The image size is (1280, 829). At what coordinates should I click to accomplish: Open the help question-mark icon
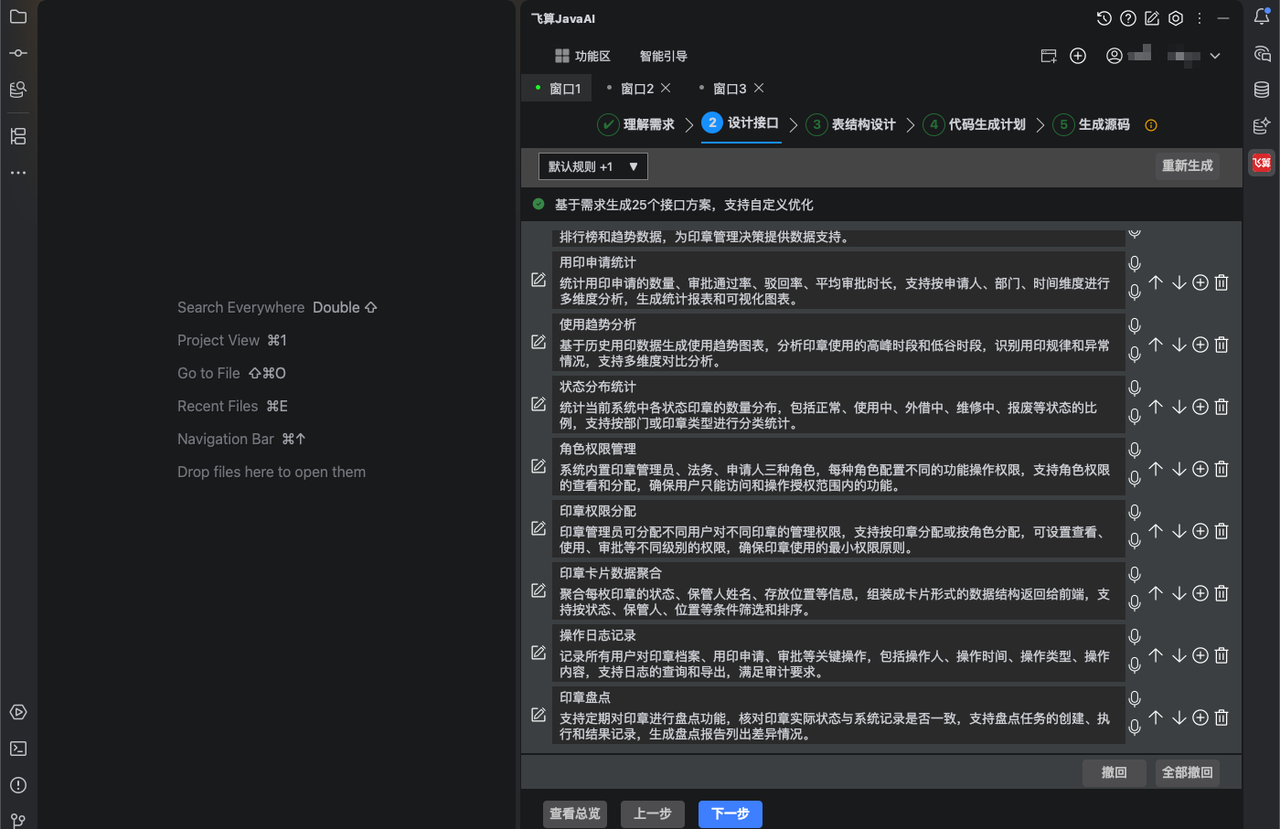coord(1128,18)
